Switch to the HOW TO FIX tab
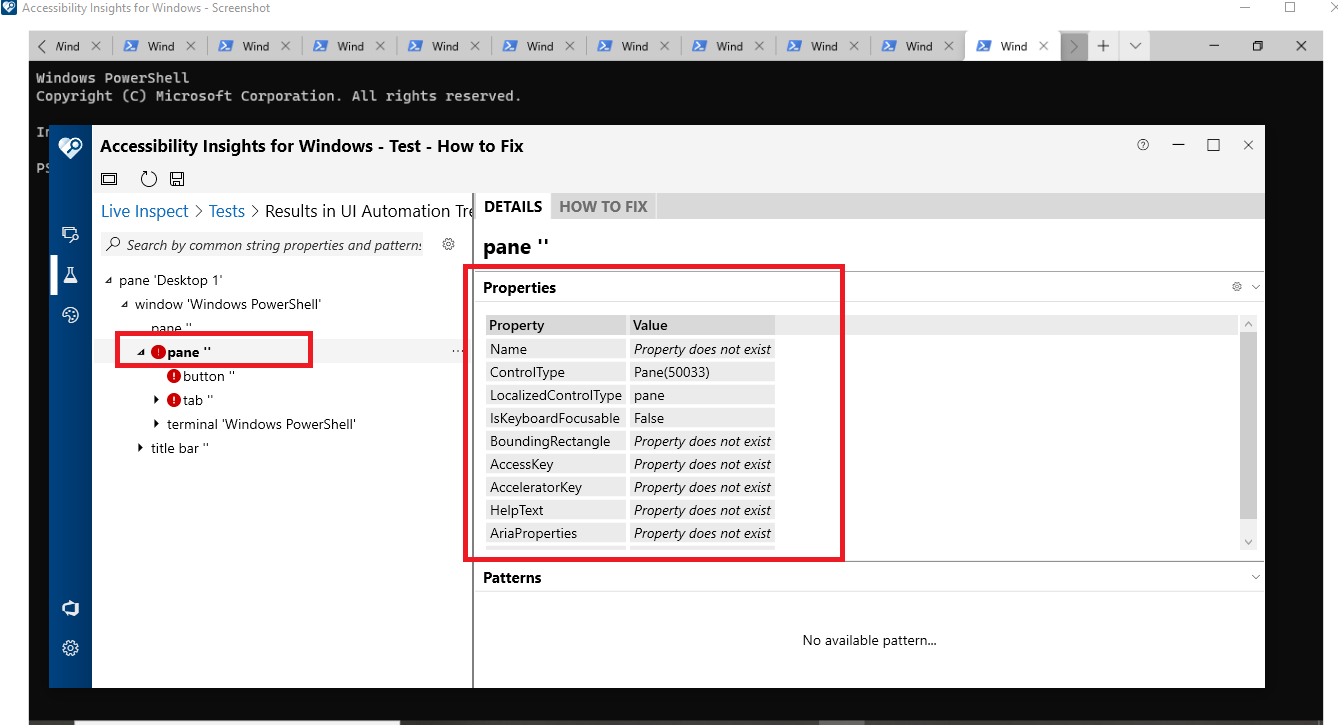 point(602,206)
